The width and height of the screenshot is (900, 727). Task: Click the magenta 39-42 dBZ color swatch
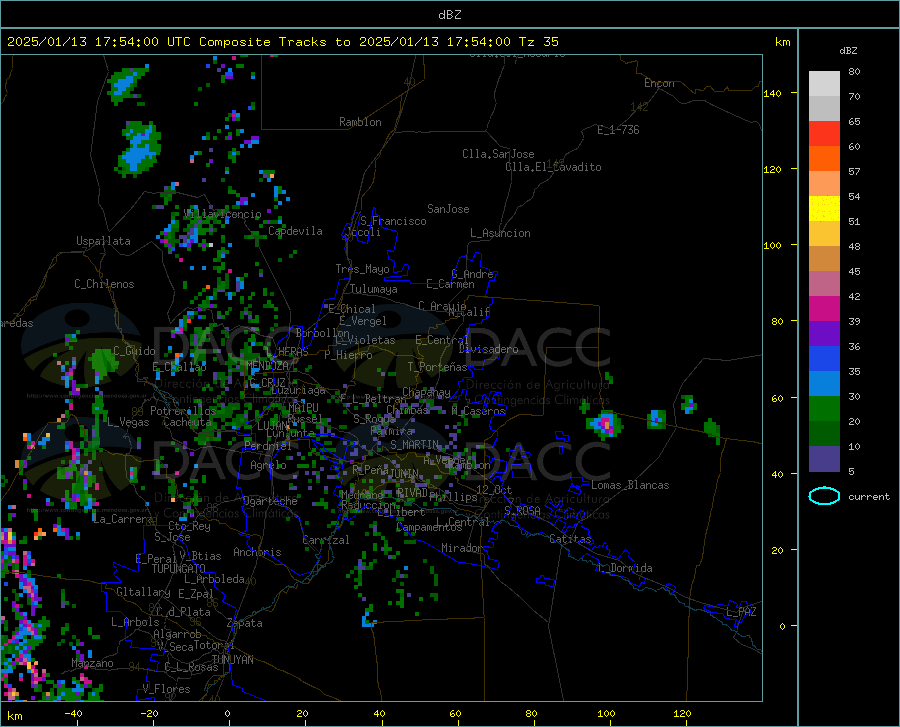[x=824, y=309]
